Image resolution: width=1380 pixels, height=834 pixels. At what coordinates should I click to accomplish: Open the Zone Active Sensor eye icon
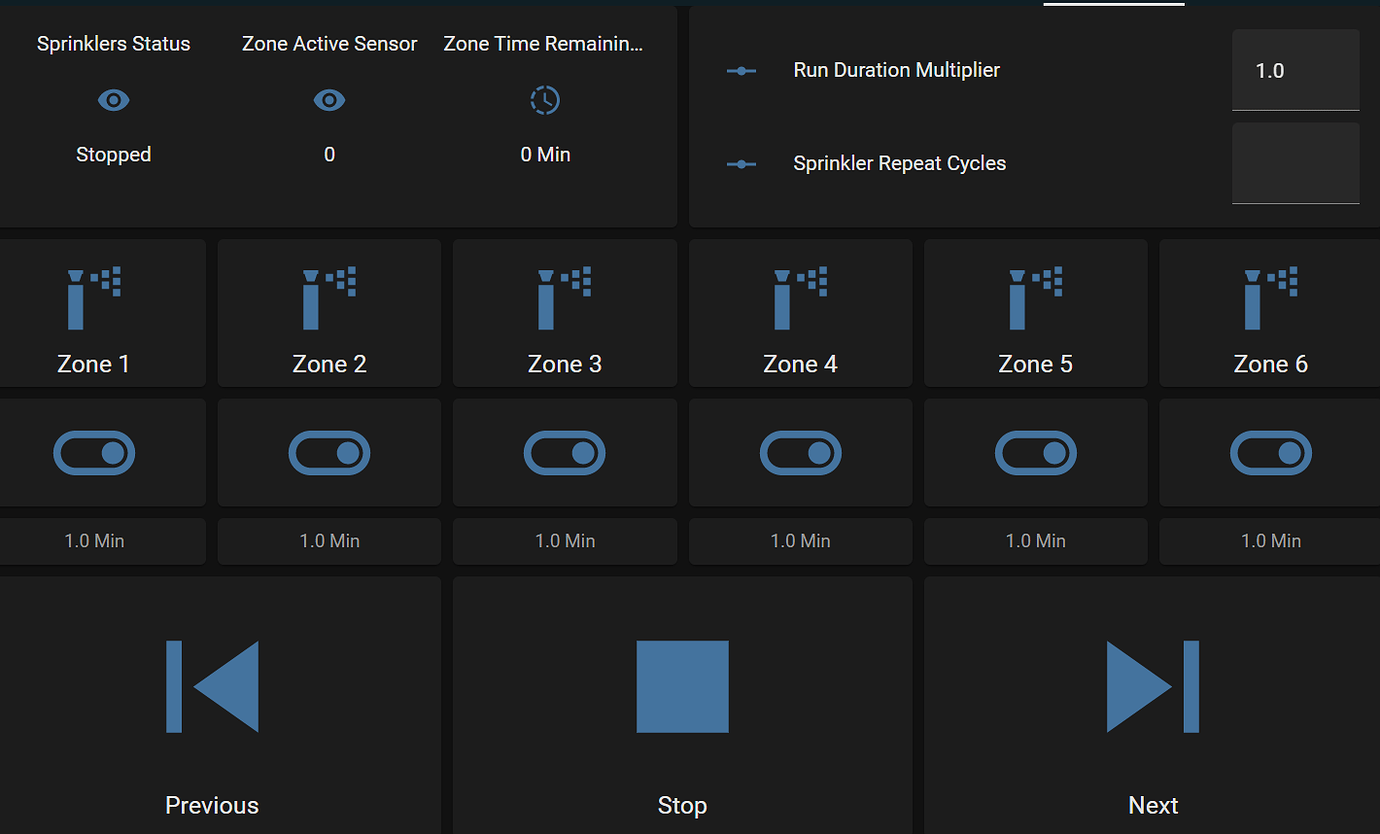coord(329,100)
